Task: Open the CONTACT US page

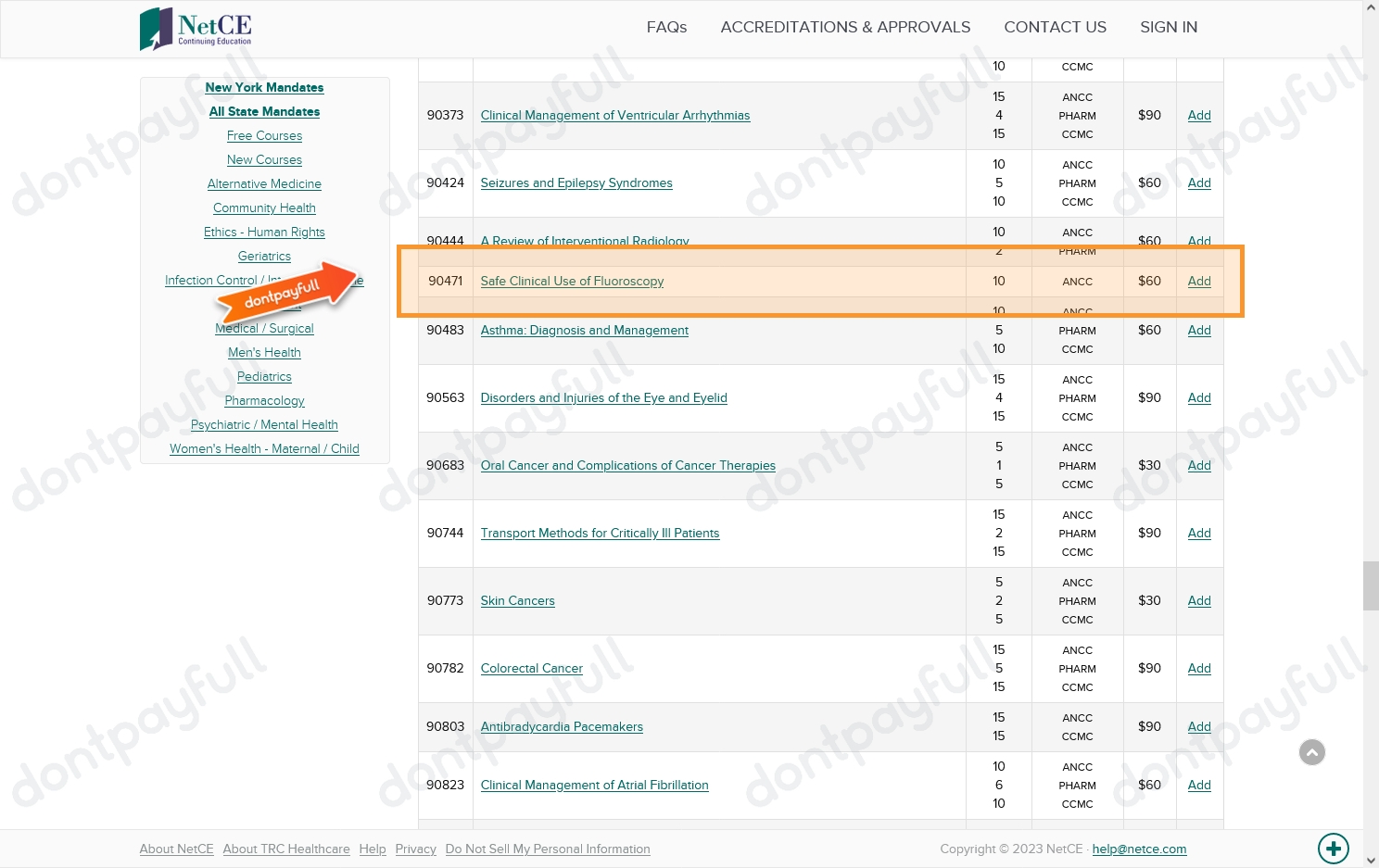Action: click(x=1055, y=27)
